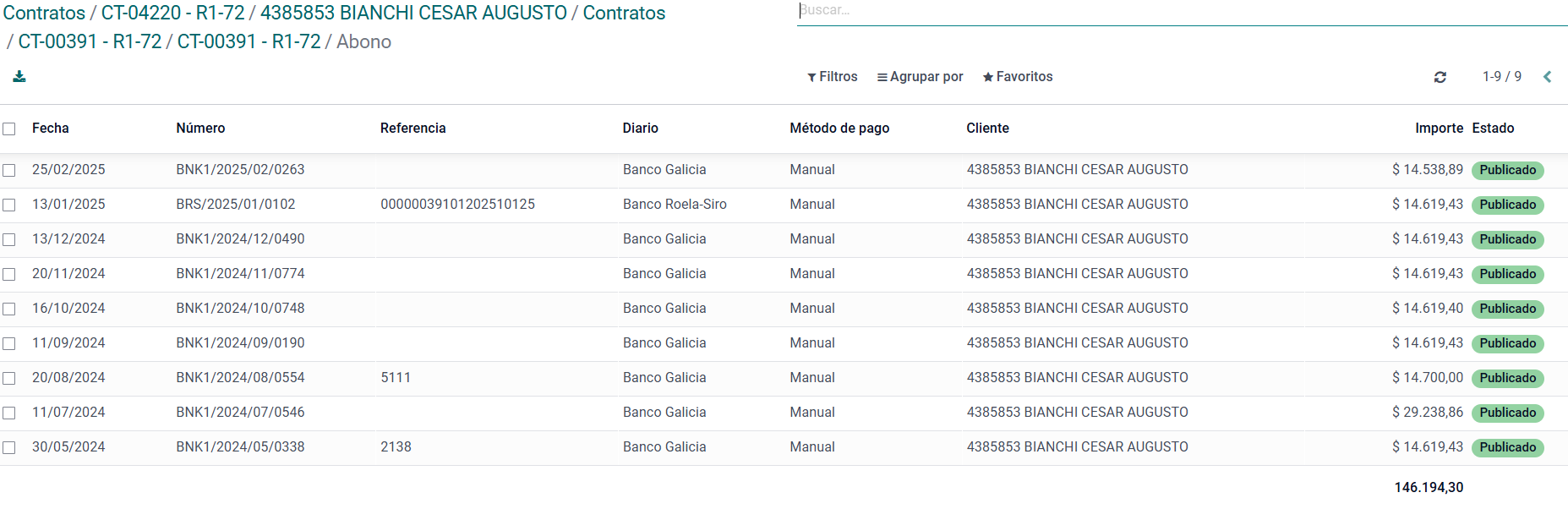
Task: Open the BIANCHI CESAR AUGUSTO breadcrumb
Action: [x=413, y=14]
